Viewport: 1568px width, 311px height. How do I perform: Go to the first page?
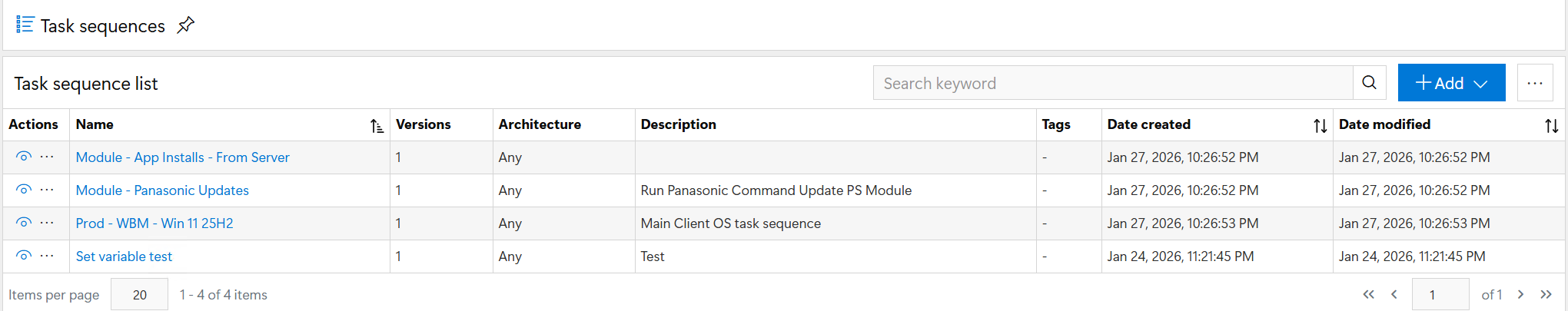pos(1368,294)
